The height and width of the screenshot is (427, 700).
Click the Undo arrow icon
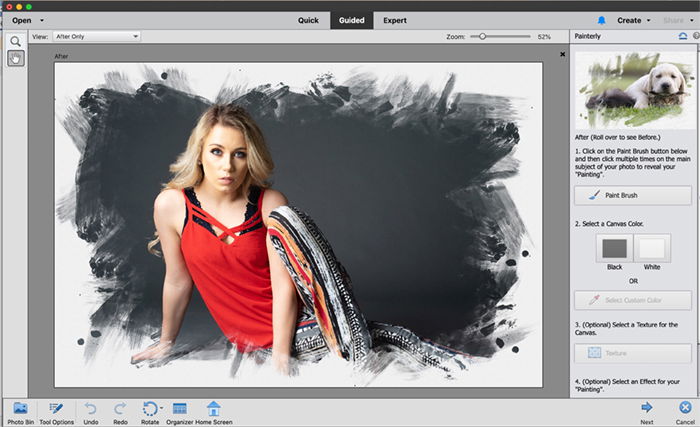(x=91, y=408)
